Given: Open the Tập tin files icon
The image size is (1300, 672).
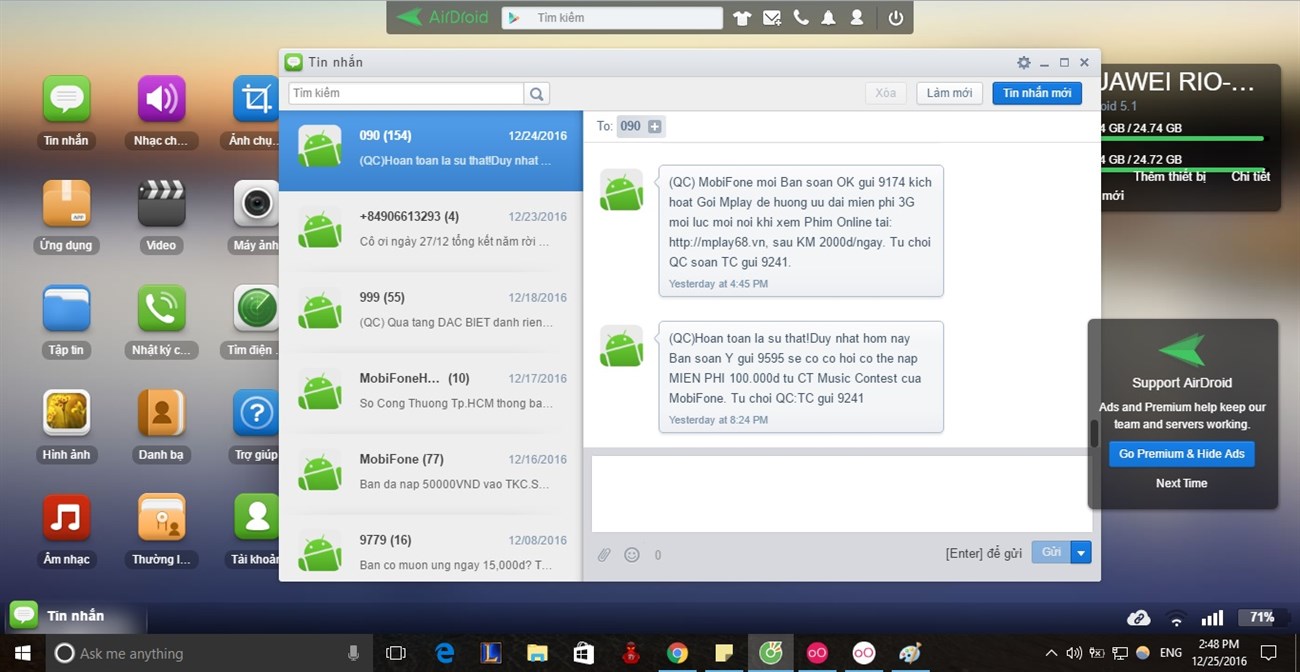Looking at the screenshot, I should coord(66,309).
